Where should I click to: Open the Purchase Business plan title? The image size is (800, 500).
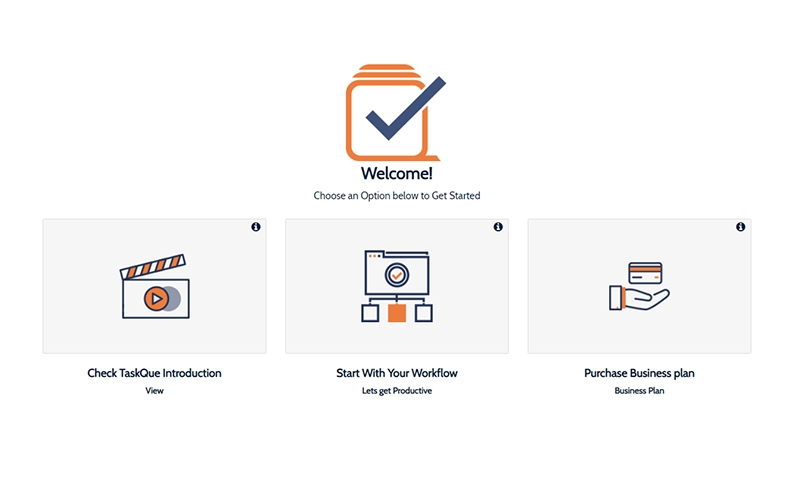pos(639,373)
